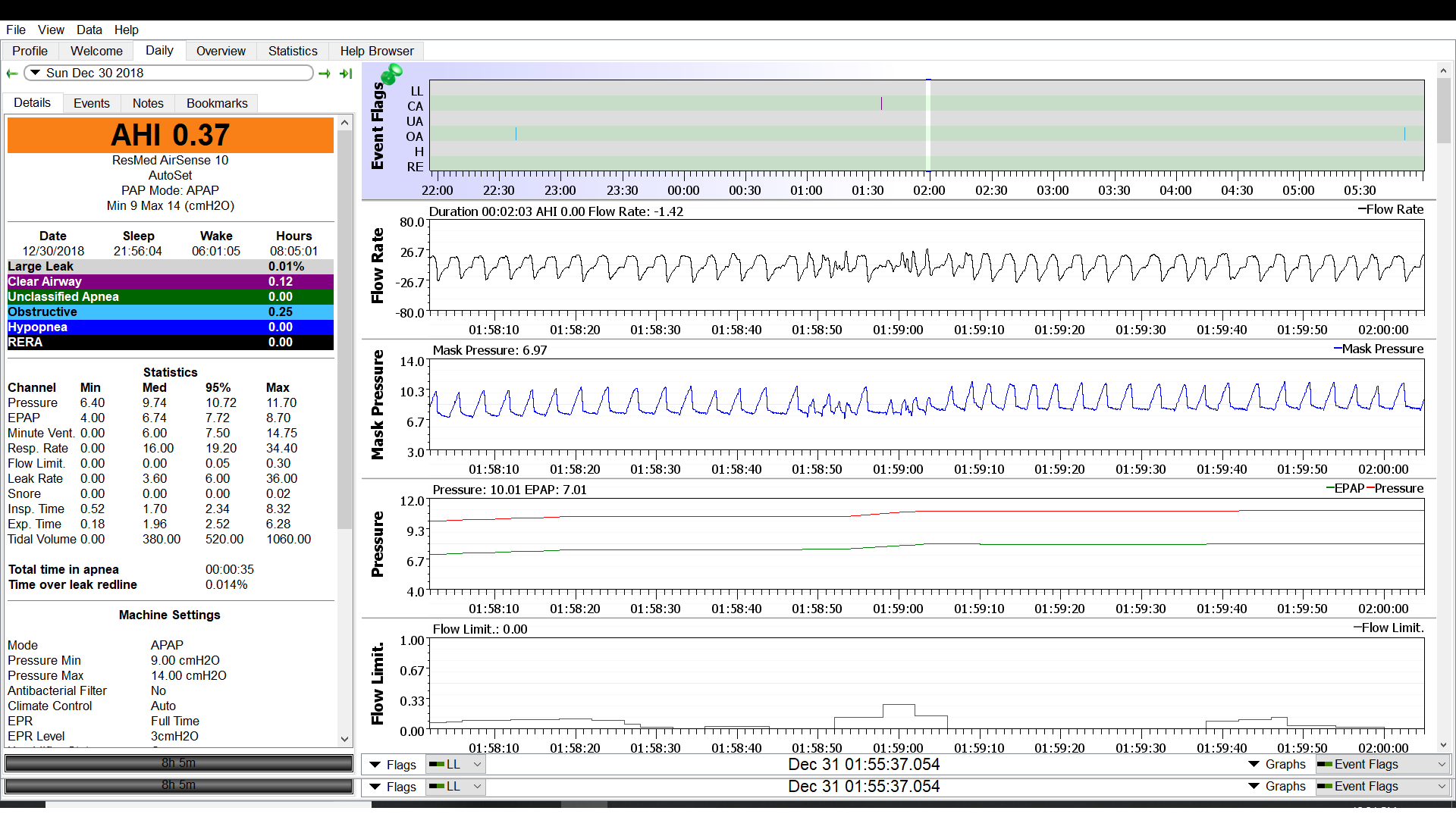Select the Details sub-tab
This screenshot has width=1456, height=839.
(x=32, y=102)
